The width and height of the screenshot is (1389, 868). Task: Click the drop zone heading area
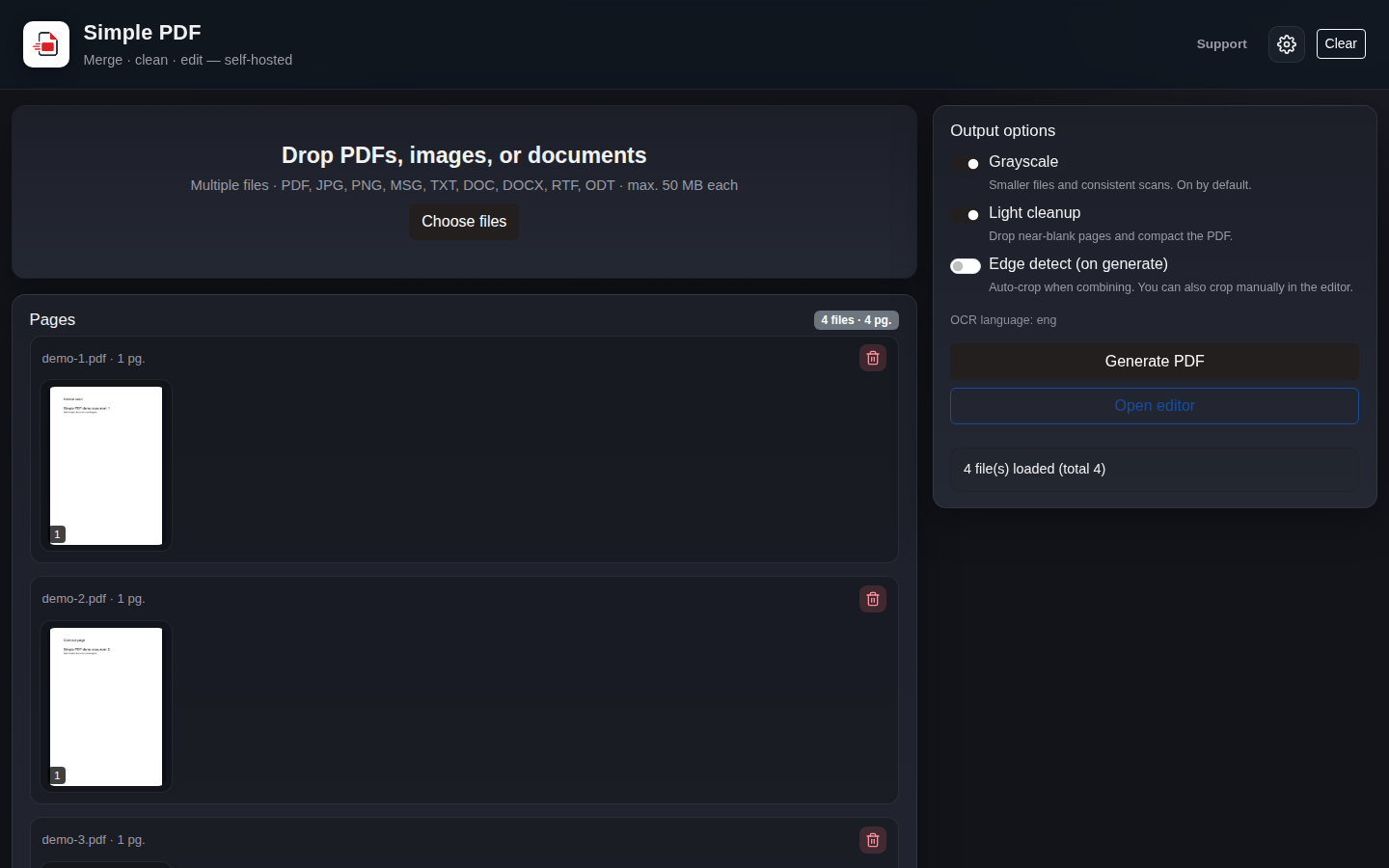464,155
